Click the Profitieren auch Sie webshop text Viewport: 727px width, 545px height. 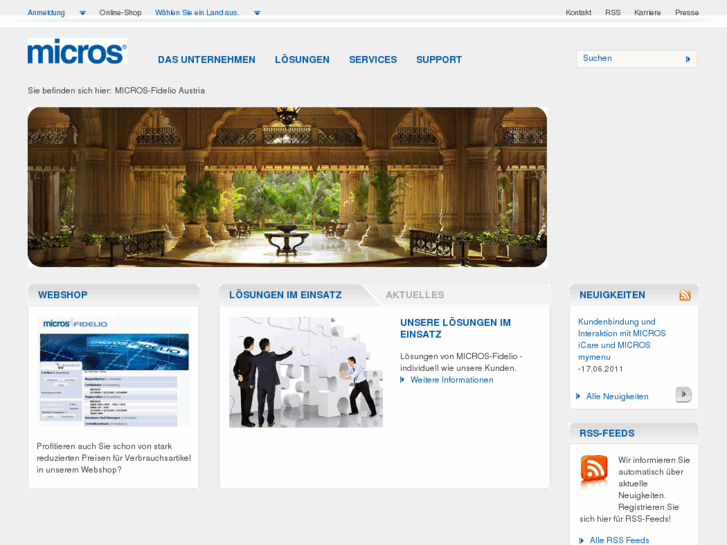(x=114, y=458)
